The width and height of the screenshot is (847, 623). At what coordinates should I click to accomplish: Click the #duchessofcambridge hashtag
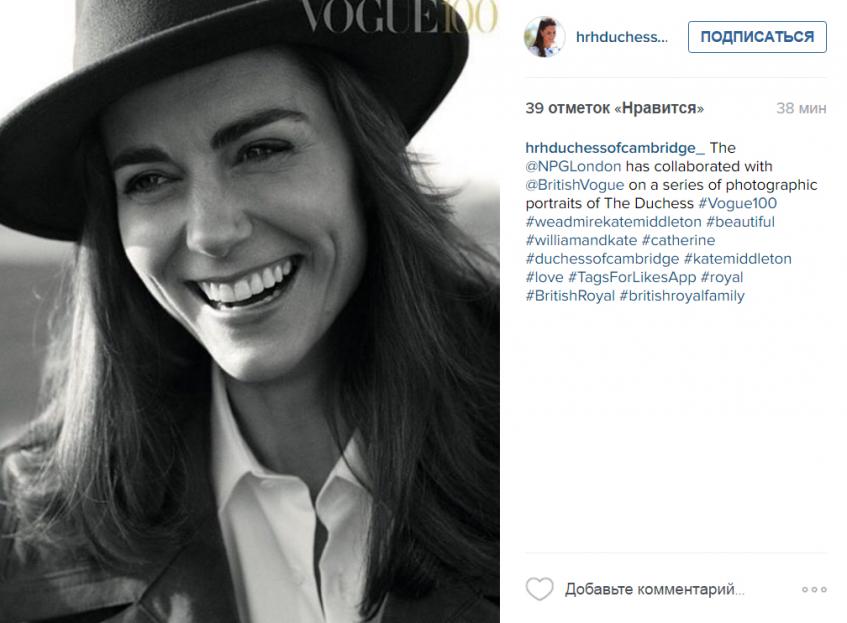pos(602,259)
